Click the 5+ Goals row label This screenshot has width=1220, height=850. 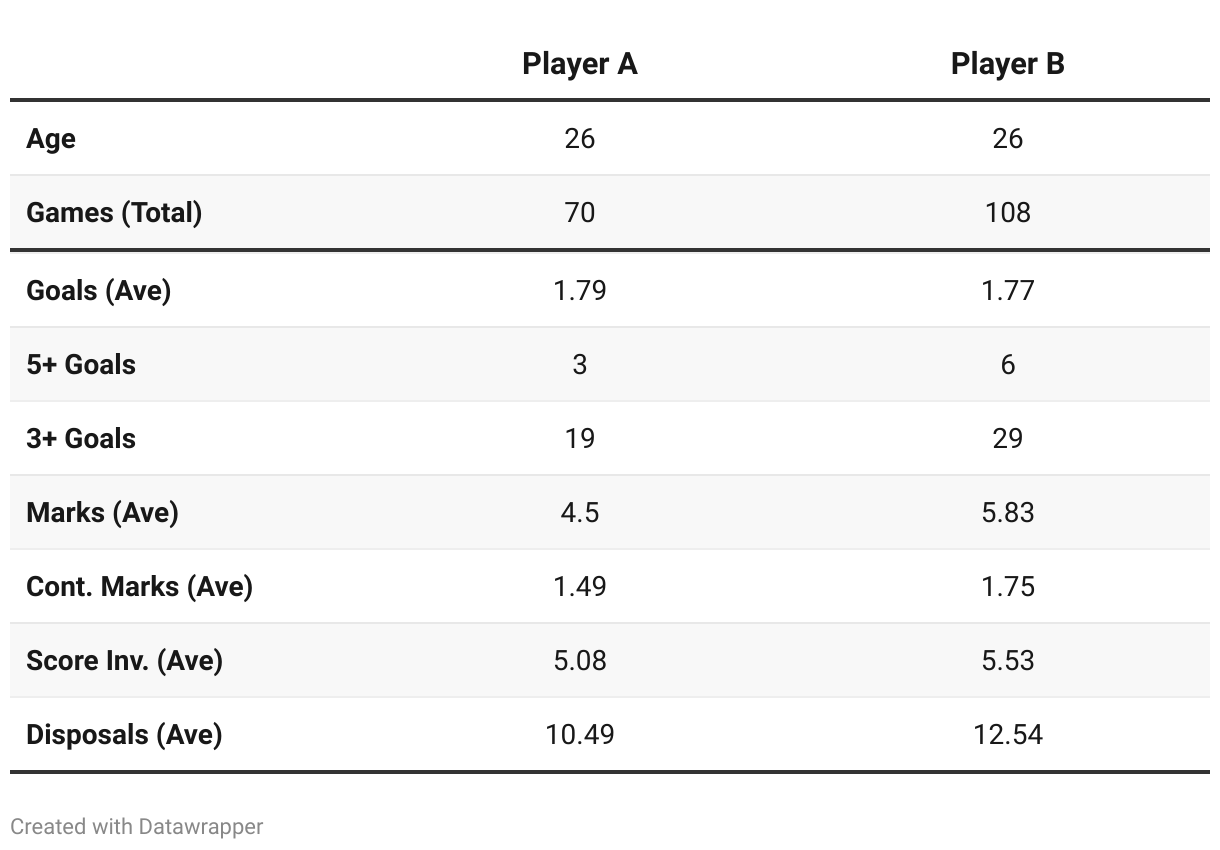point(81,364)
